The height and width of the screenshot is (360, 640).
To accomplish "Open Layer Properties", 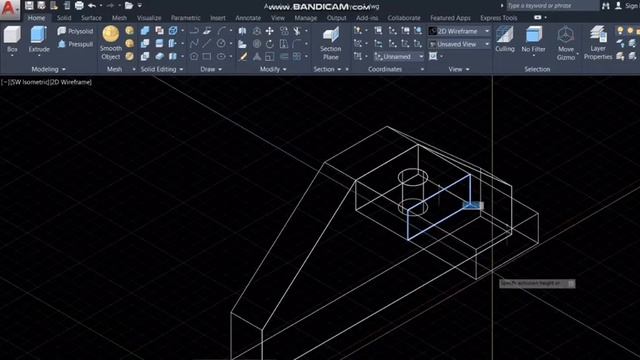I will click(598, 43).
